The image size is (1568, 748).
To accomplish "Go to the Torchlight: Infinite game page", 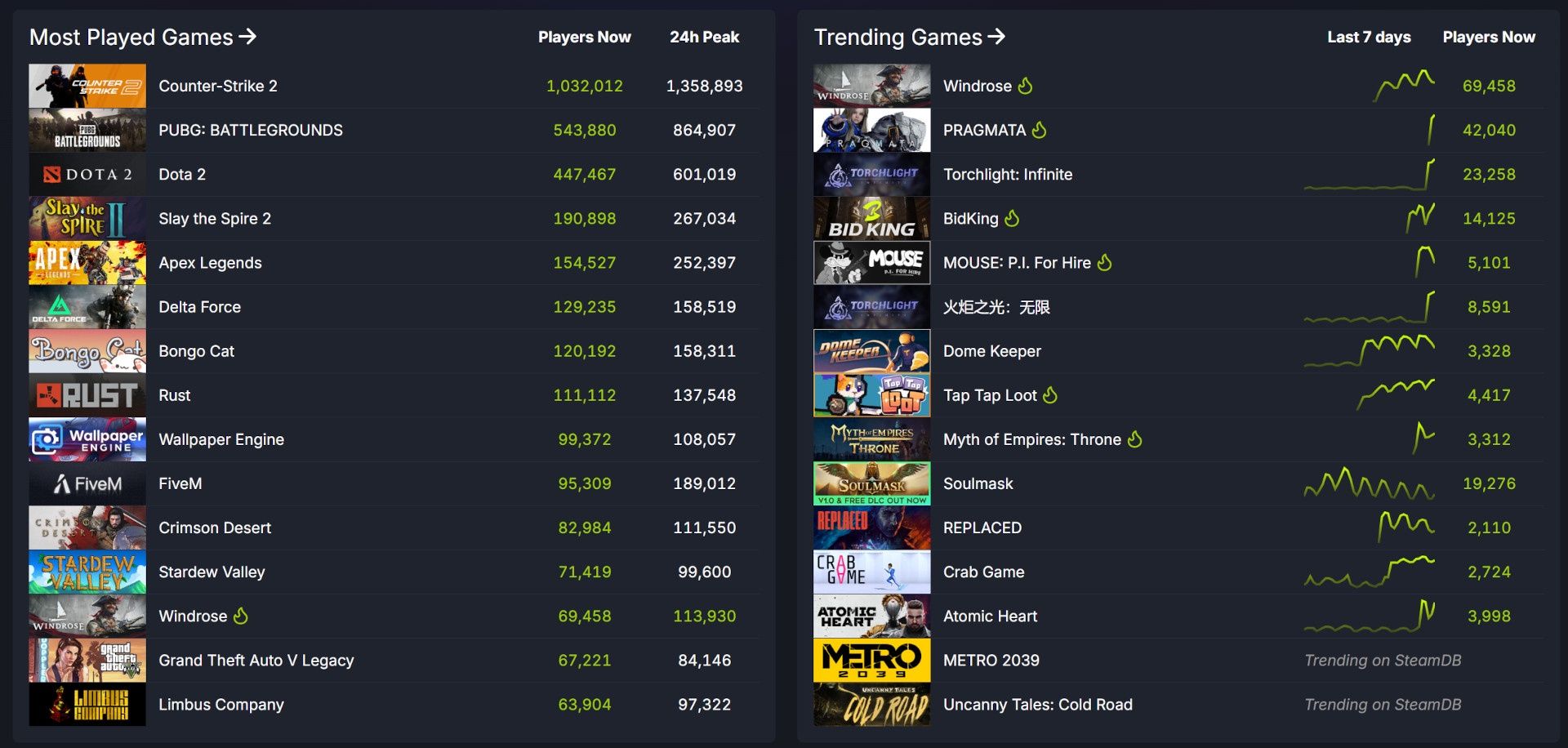I will pyautogui.click(x=1008, y=174).
